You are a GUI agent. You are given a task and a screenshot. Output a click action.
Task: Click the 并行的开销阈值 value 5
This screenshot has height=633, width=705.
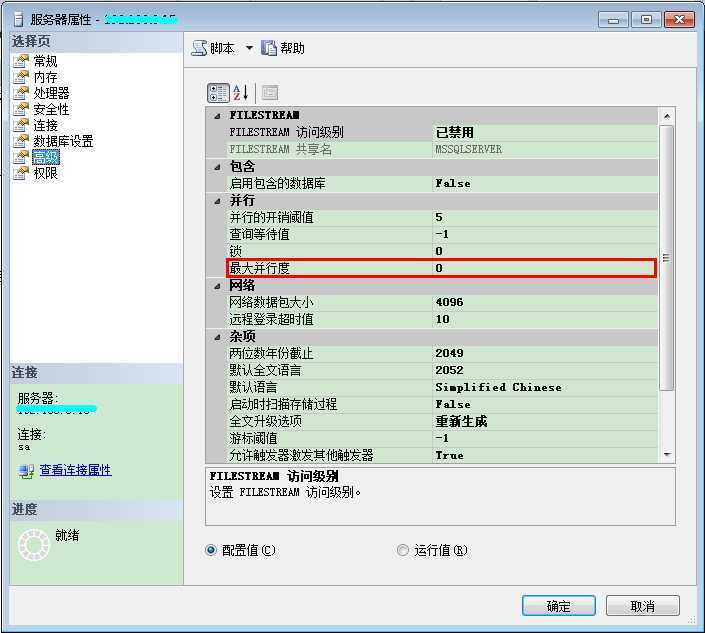point(439,218)
